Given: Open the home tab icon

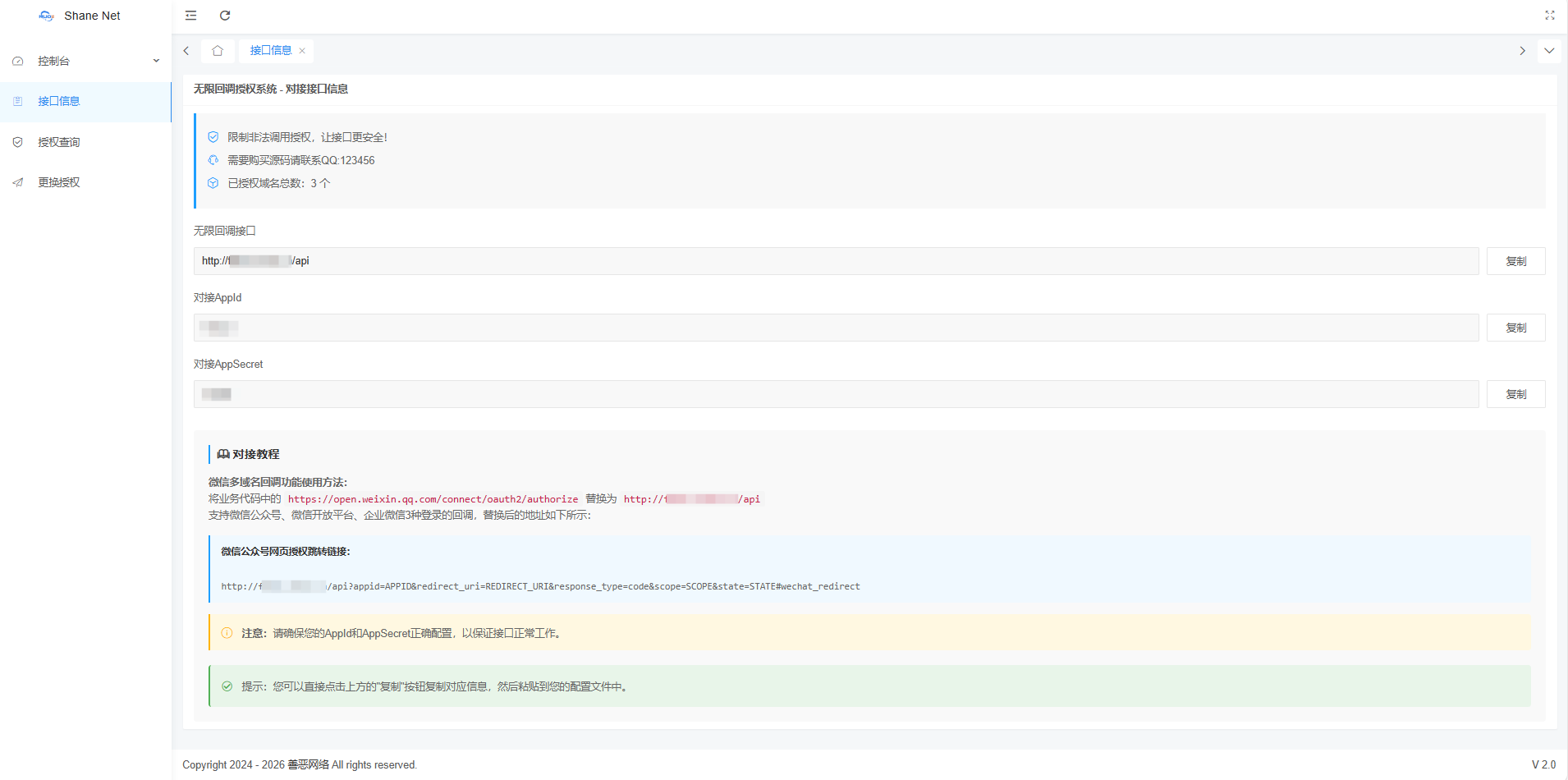Looking at the screenshot, I should pos(218,51).
